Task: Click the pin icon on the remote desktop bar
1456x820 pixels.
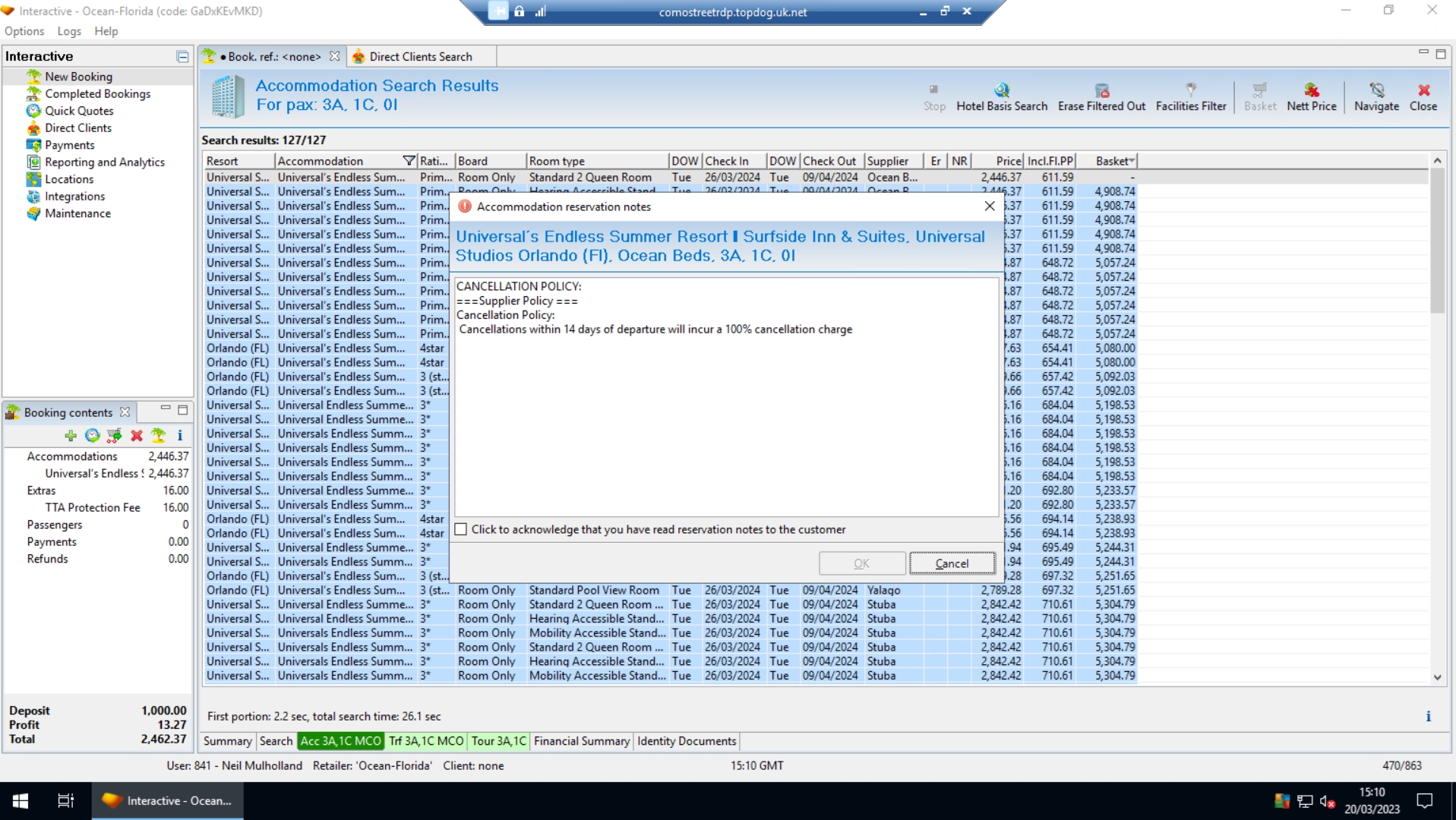Action: pyautogui.click(x=498, y=11)
